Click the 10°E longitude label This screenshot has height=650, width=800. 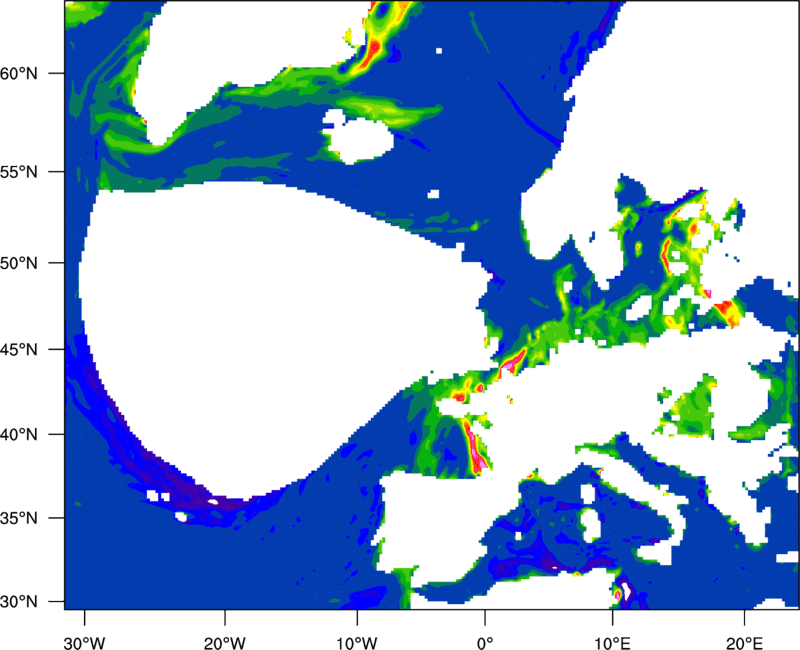[x=612, y=643]
